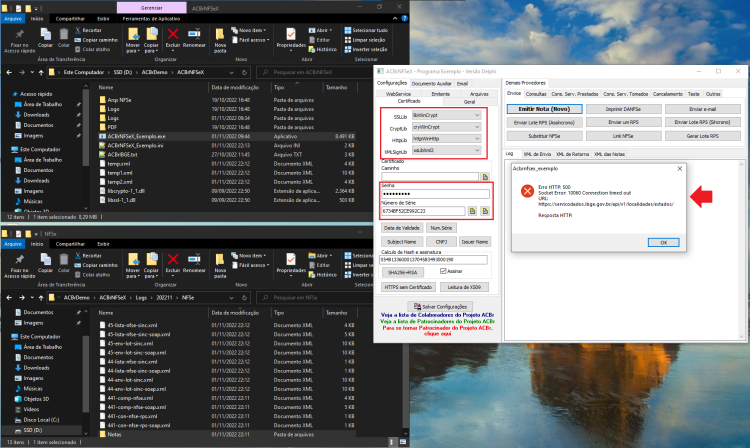The image size is (750, 448).
Task: Click Excluir in the ACBrNFSeX Explorer ribbon
Action: tap(173, 38)
